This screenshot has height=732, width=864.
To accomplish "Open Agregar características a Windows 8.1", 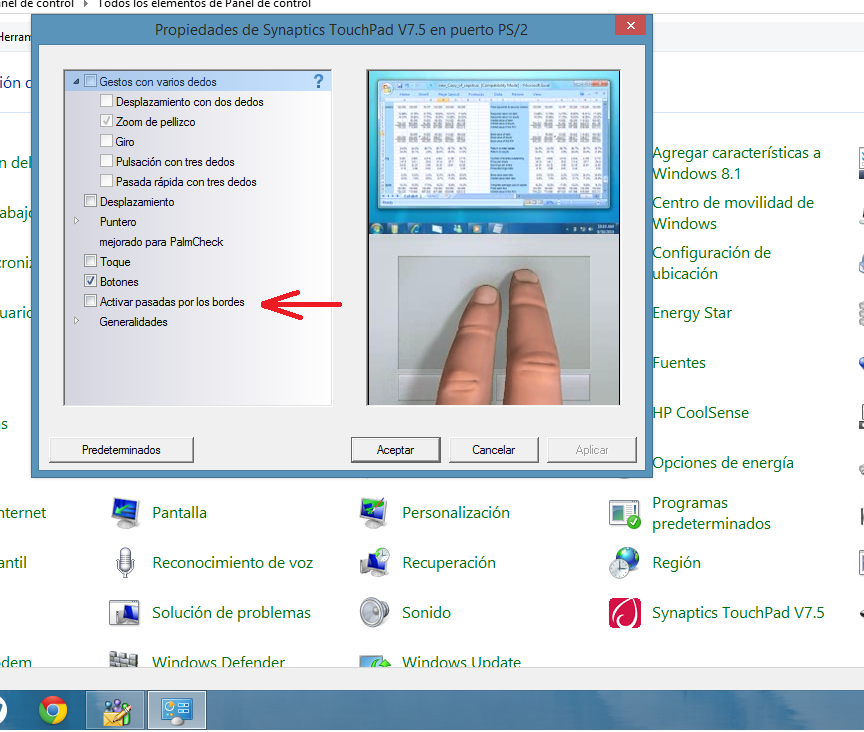I will click(x=736, y=163).
